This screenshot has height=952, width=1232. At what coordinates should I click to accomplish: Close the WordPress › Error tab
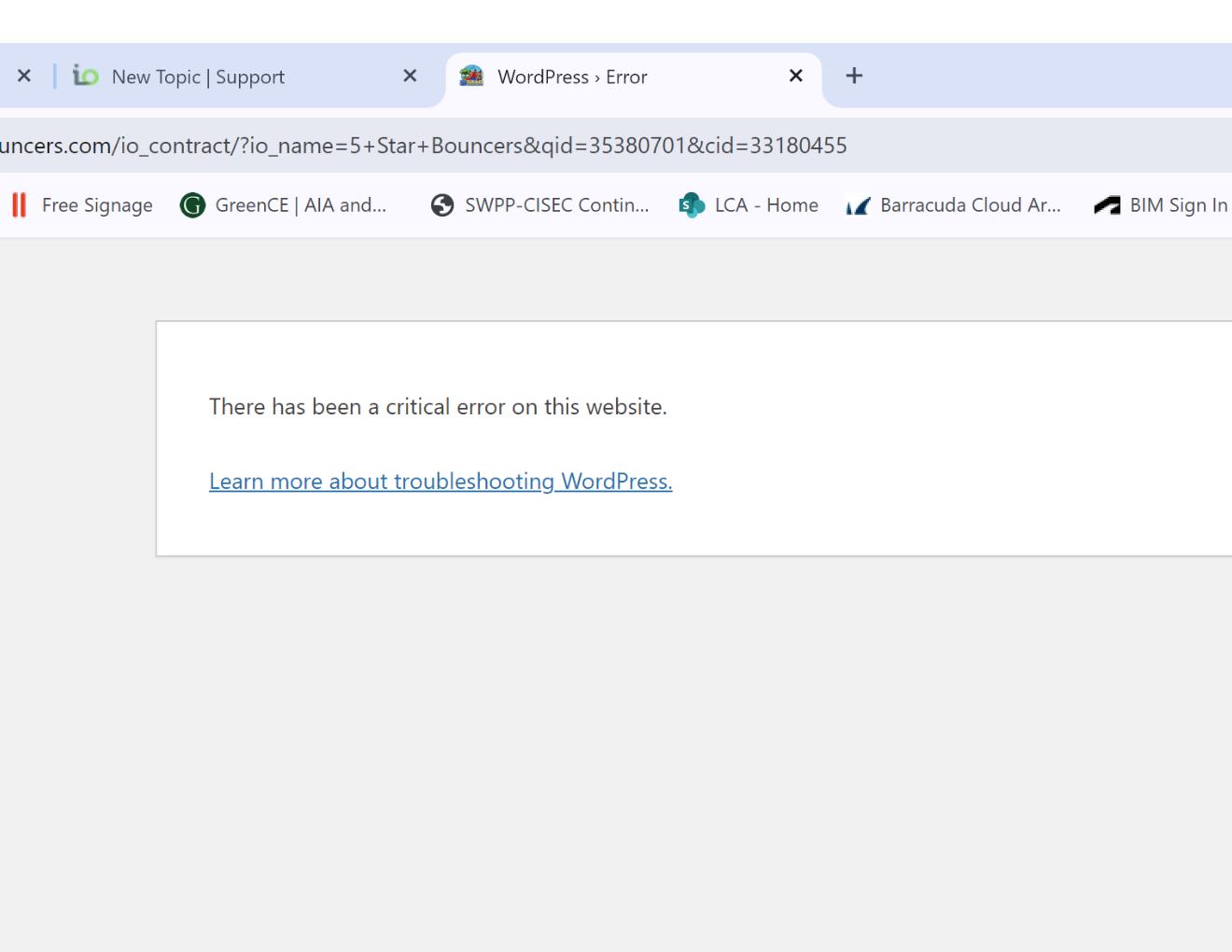tap(796, 77)
